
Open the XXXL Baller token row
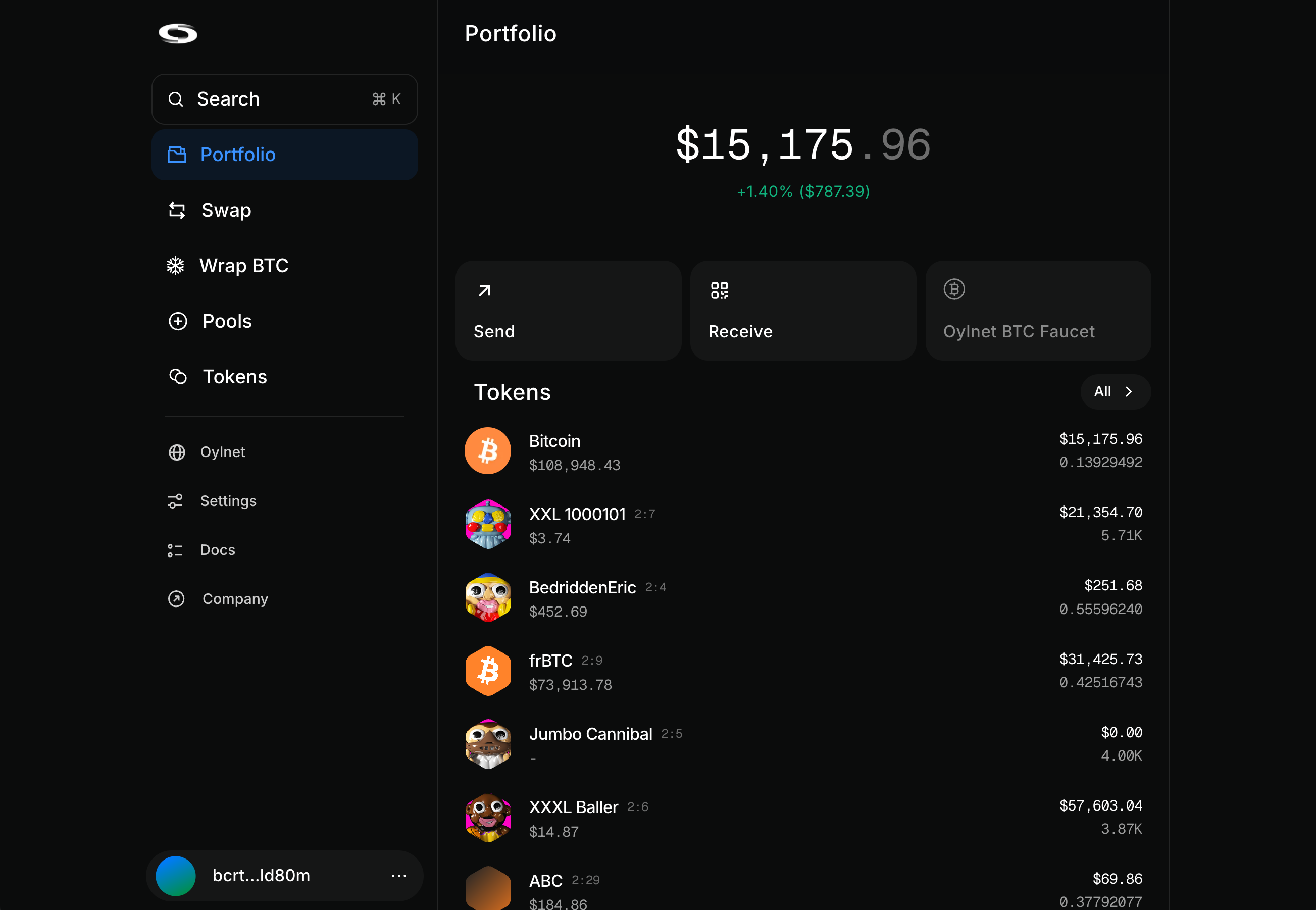(x=803, y=818)
